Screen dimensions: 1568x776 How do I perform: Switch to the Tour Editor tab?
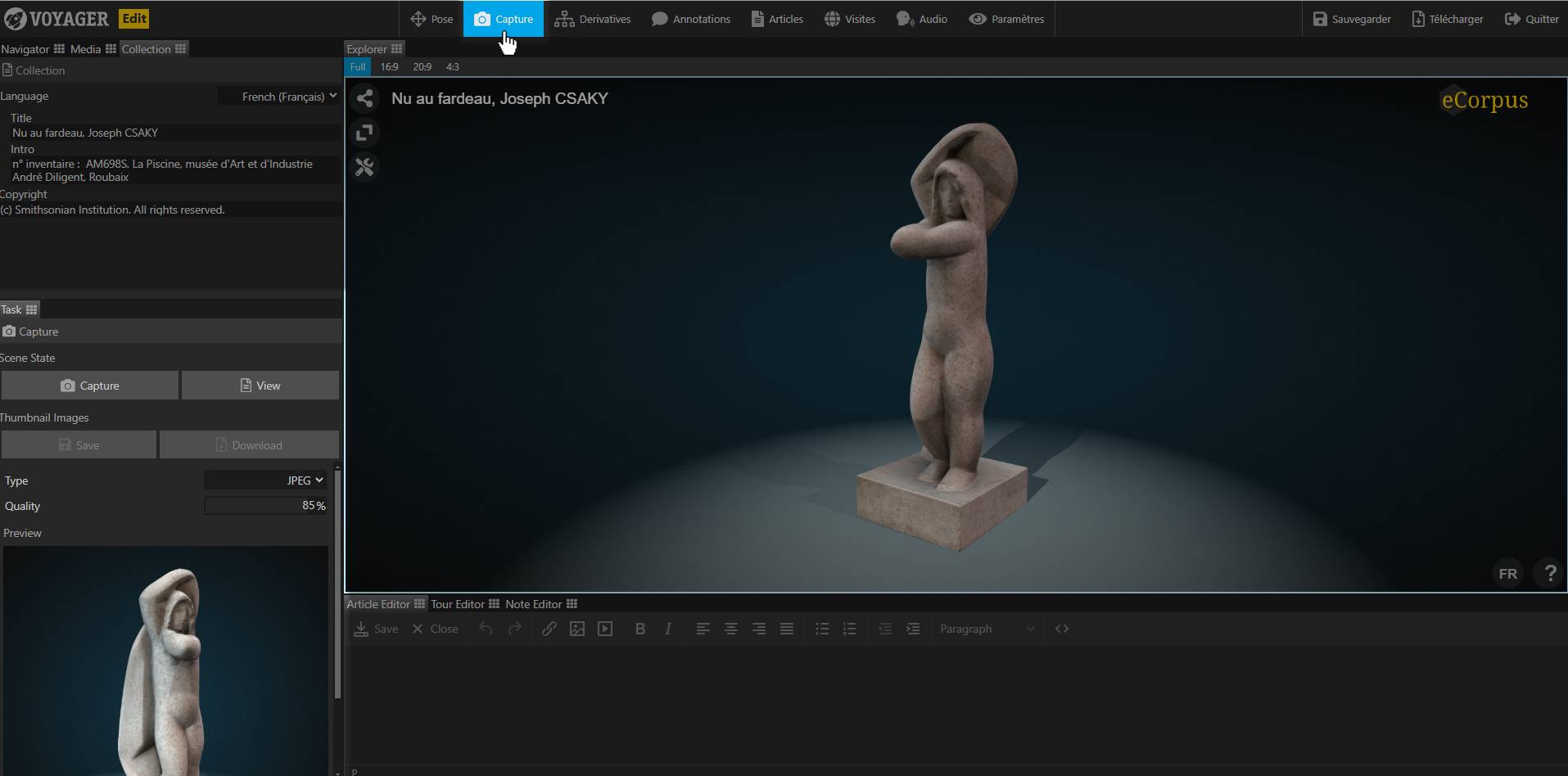point(464,604)
